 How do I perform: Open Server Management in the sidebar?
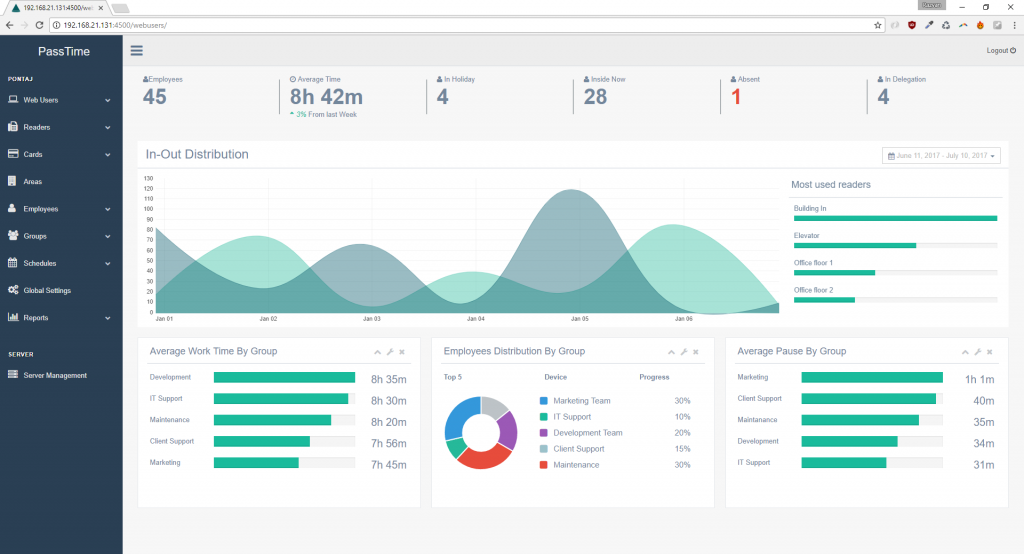(54, 376)
